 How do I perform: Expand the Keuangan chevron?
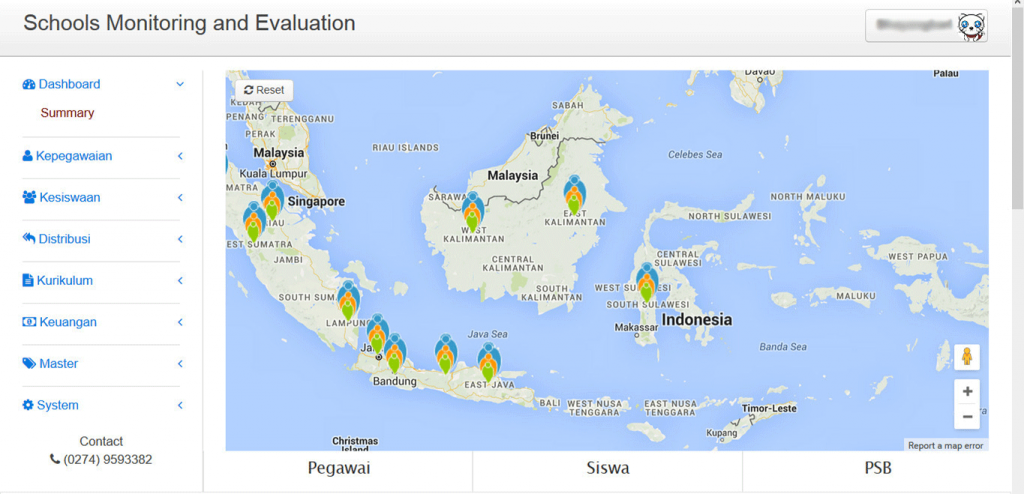tap(180, 322)
